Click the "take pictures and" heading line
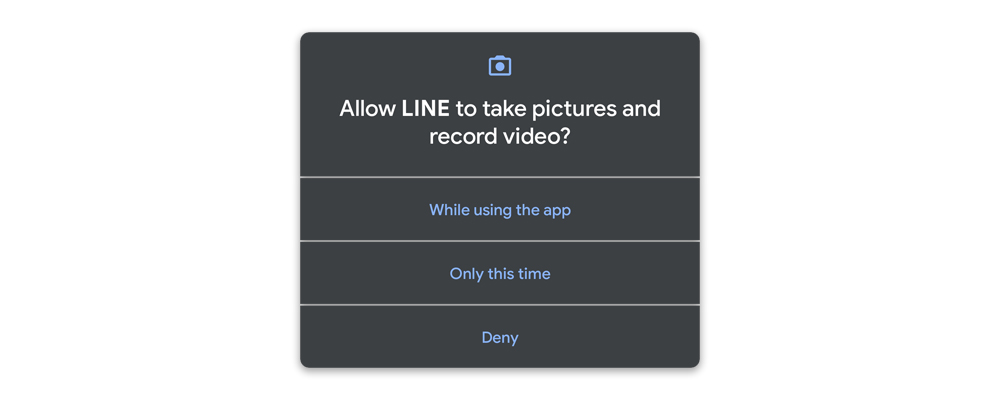This screenshot has width=1000, height=400. point(571,109)
